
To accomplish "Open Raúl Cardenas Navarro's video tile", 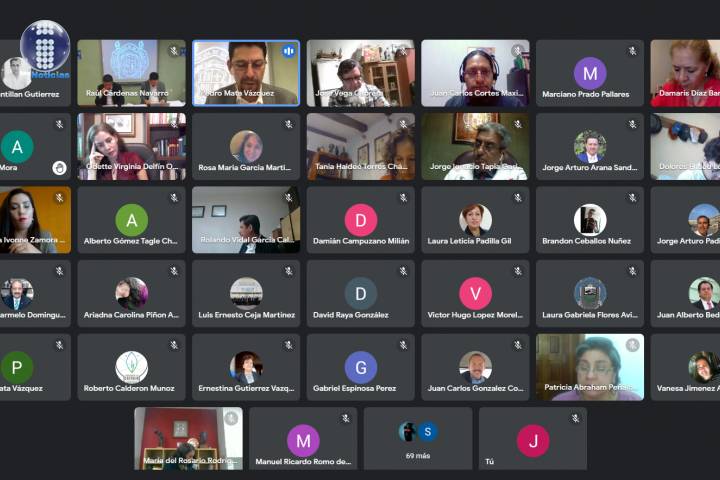I will (131, 72).
